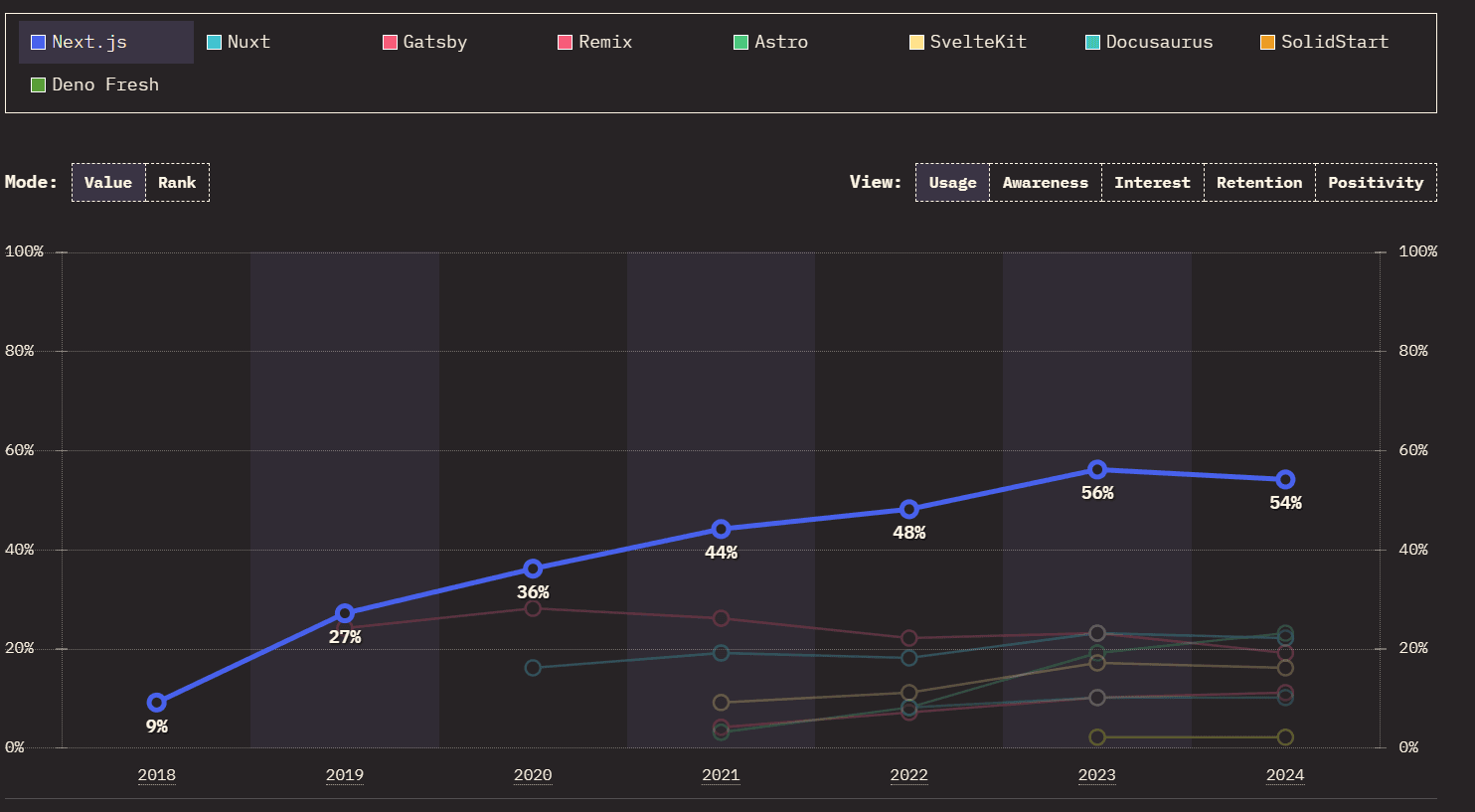Open the 2024 year label link
The image size is (1475, 812).
pos(1285,775)
